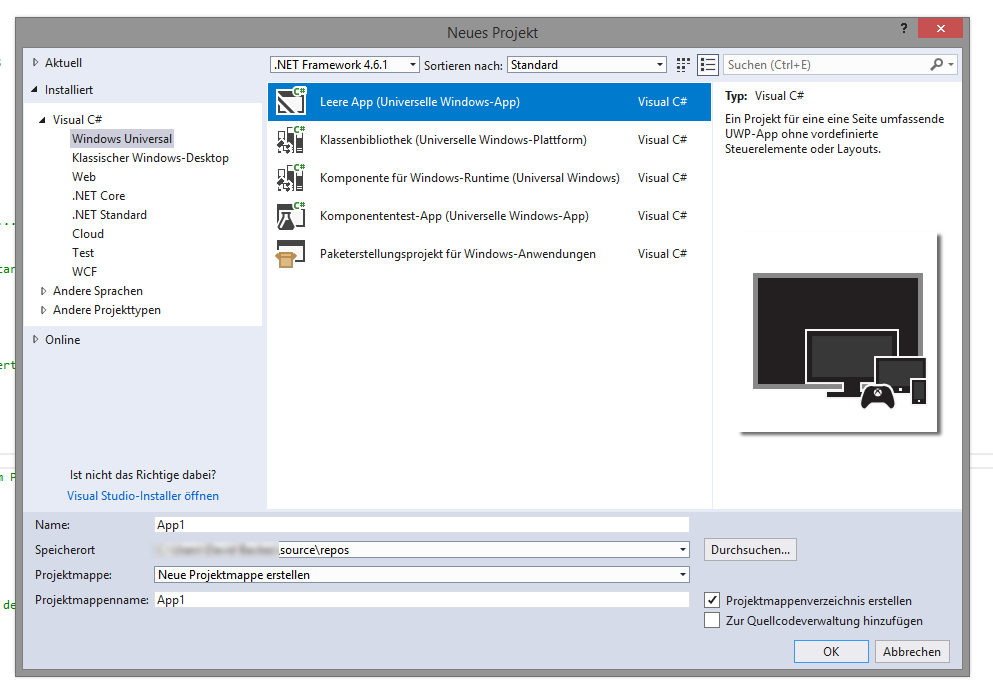Enable Zur Quellcodeverwaltung hinzufügen

pyautogui.click(x=712, y=620)
